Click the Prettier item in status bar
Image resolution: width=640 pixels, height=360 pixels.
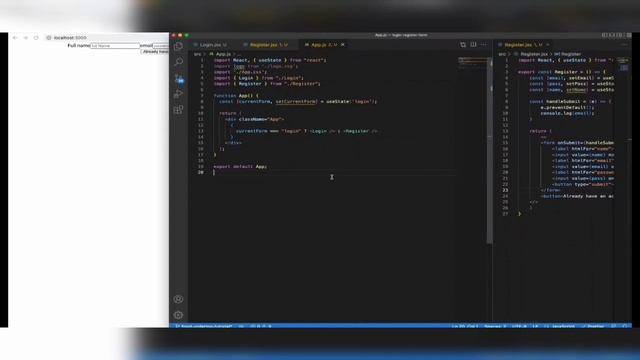[x=593, y=326]
